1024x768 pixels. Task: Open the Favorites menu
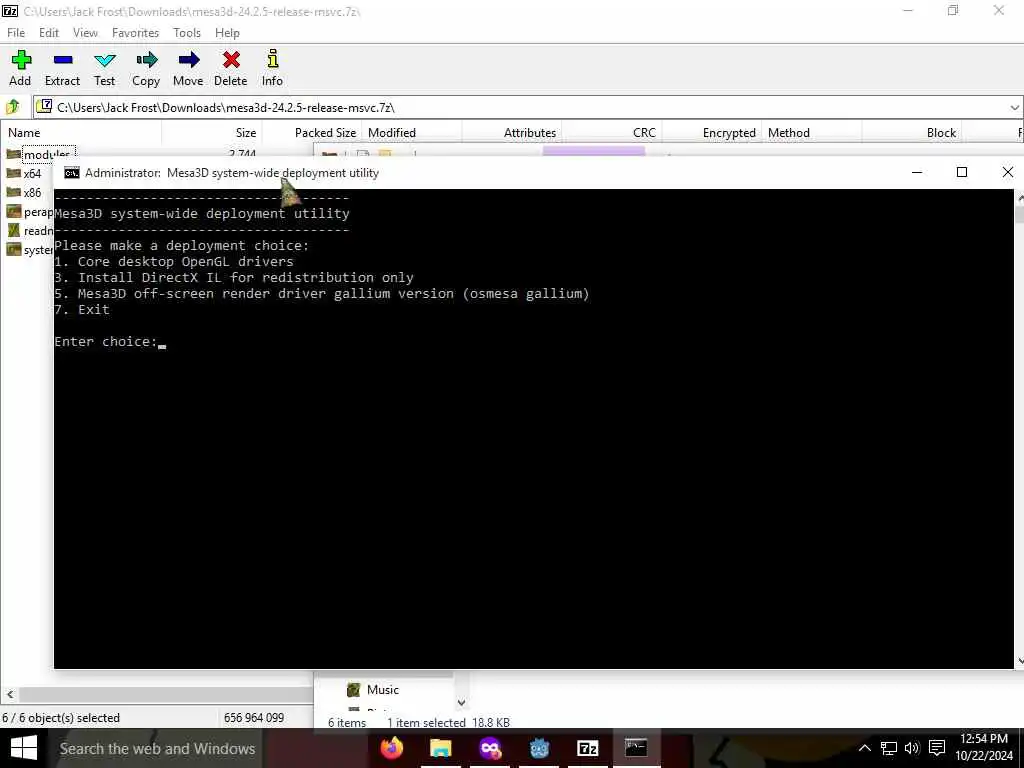point(135,33)
